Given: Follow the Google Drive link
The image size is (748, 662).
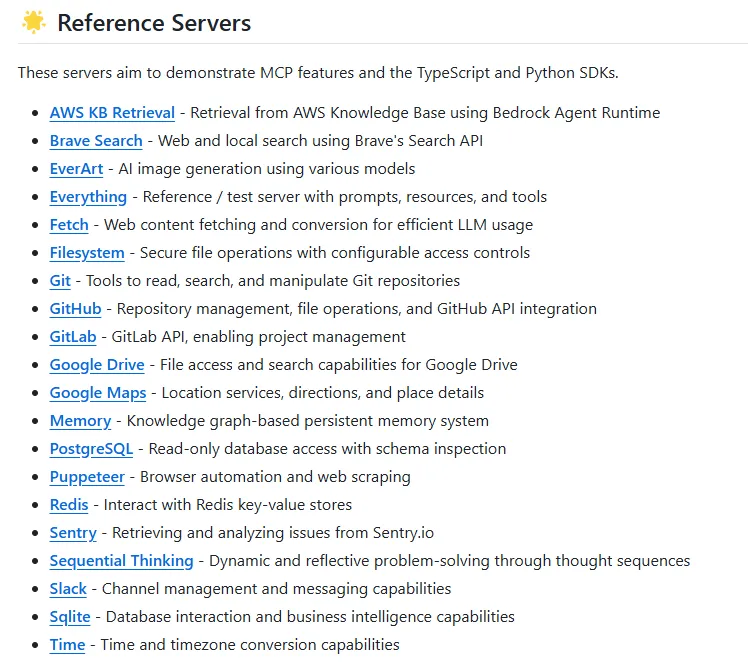Looking at the screenshot, I should tap(97, 365).
